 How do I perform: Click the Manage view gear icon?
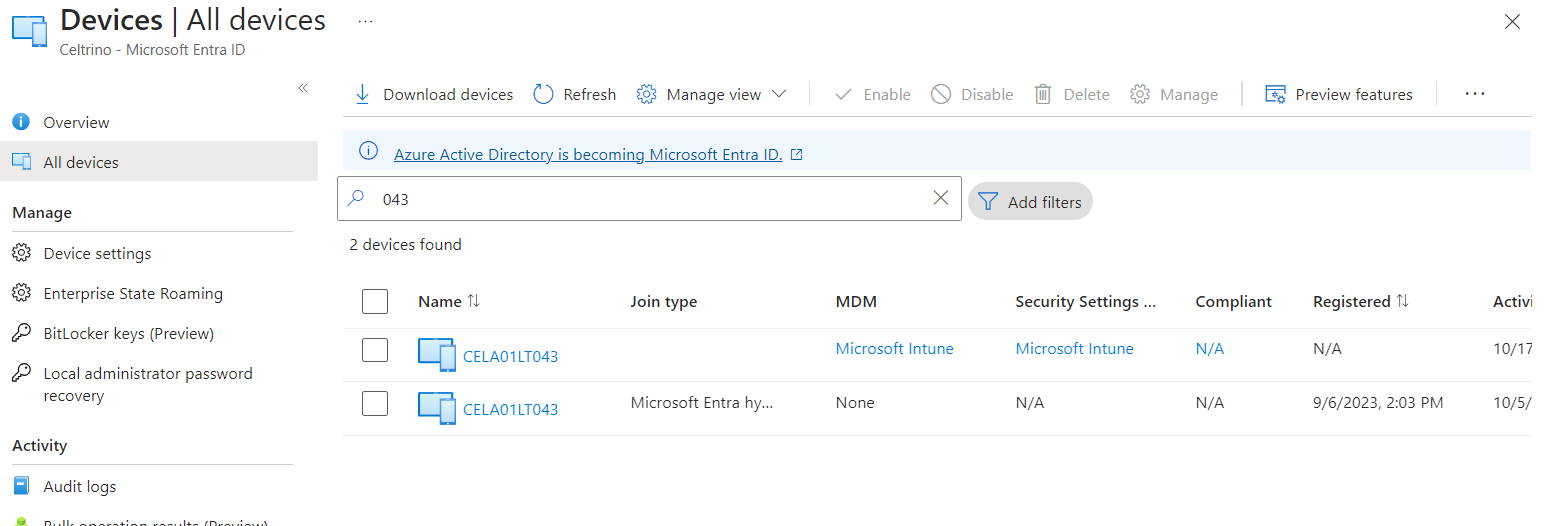point(647,94)
